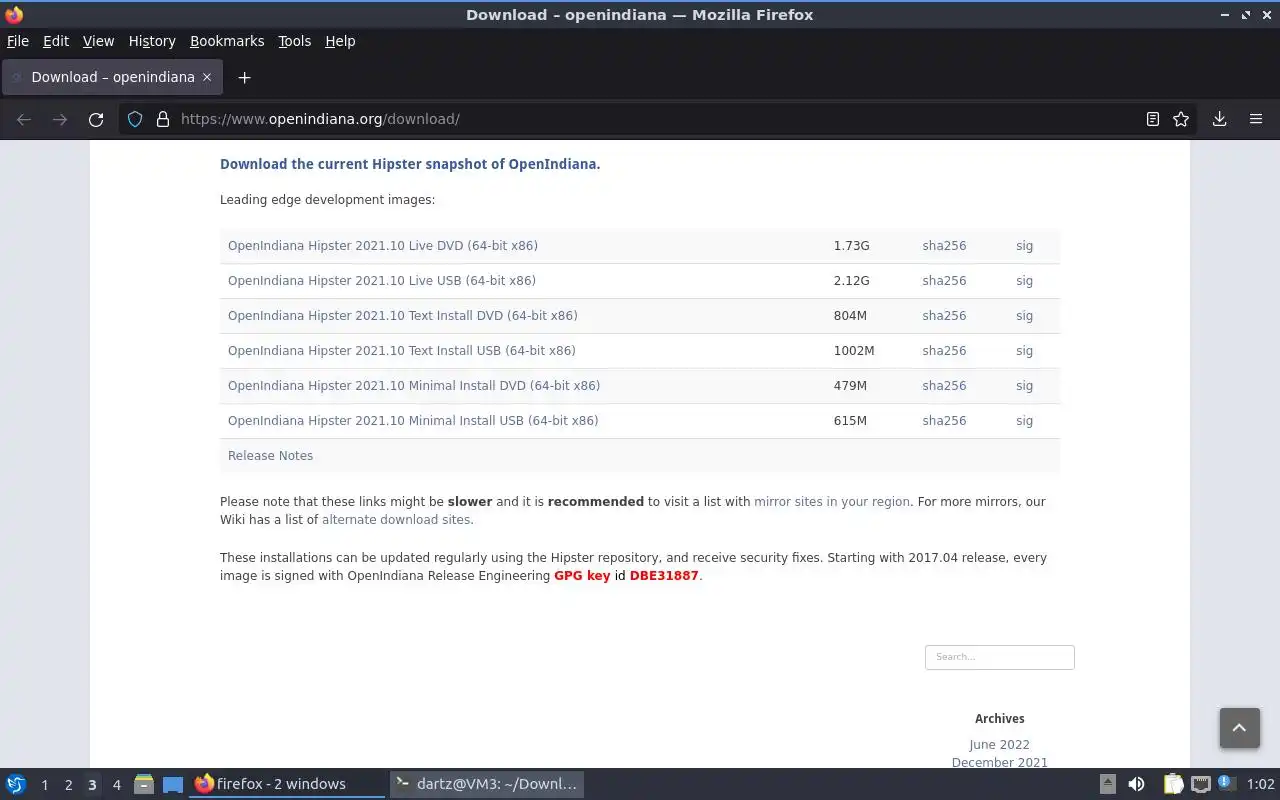
Task: Switch to virtual desktop 2
Action: click(x=68, y=785)
